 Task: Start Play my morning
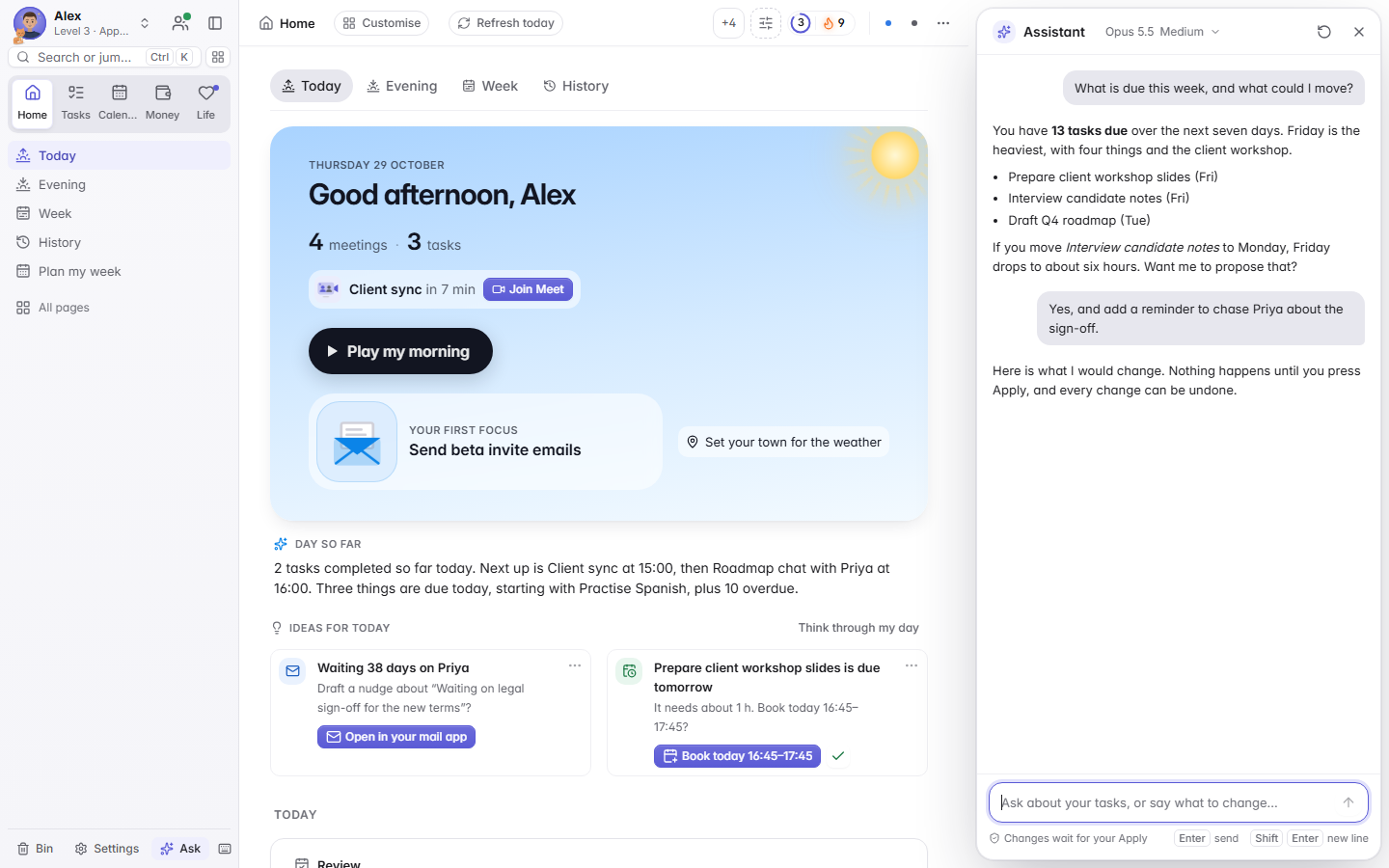[400, 351]
